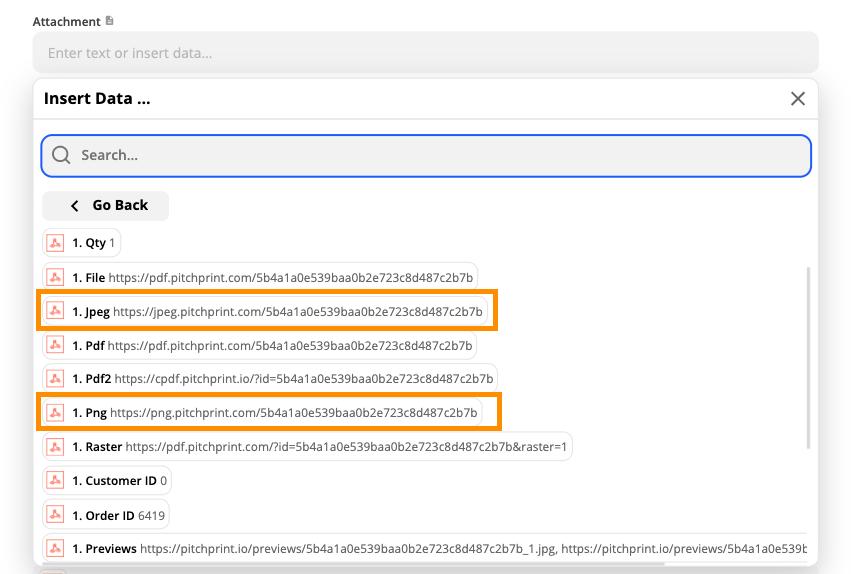This screenshot has width=851, height=574.
Task: Click the horizontal scrollbar below the data list
Action: point(354,564)
